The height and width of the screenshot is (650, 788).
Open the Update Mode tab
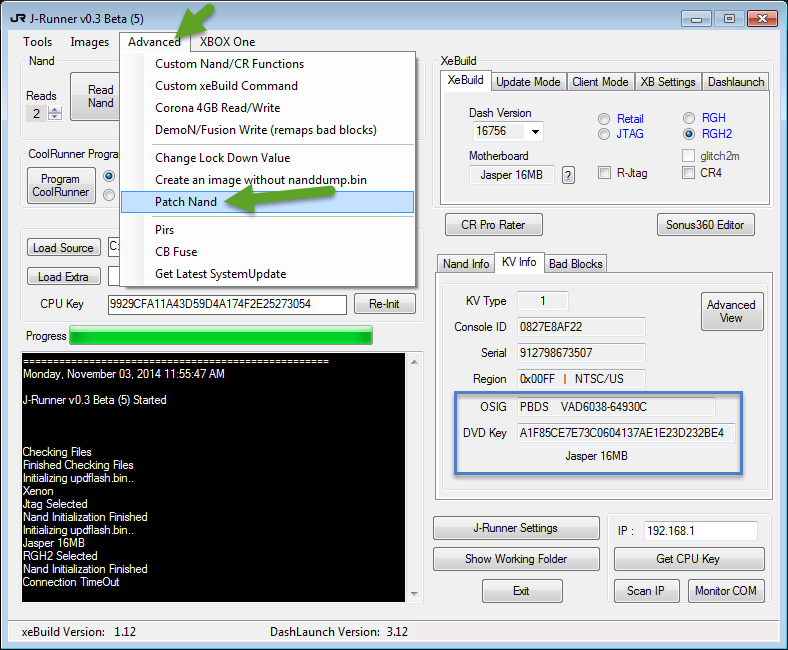528,82
